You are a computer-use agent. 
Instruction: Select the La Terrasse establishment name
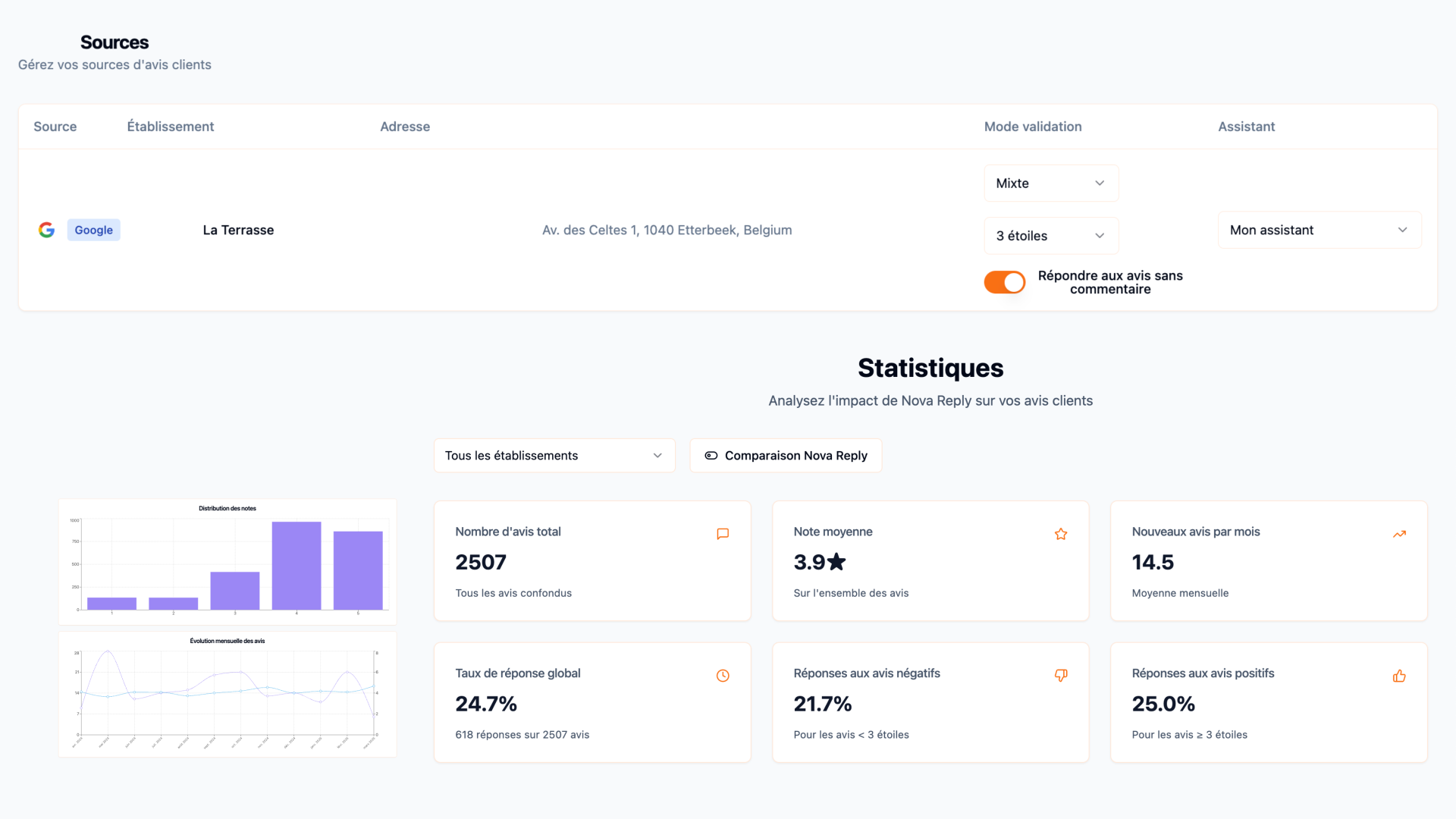(x=238, y=230)
